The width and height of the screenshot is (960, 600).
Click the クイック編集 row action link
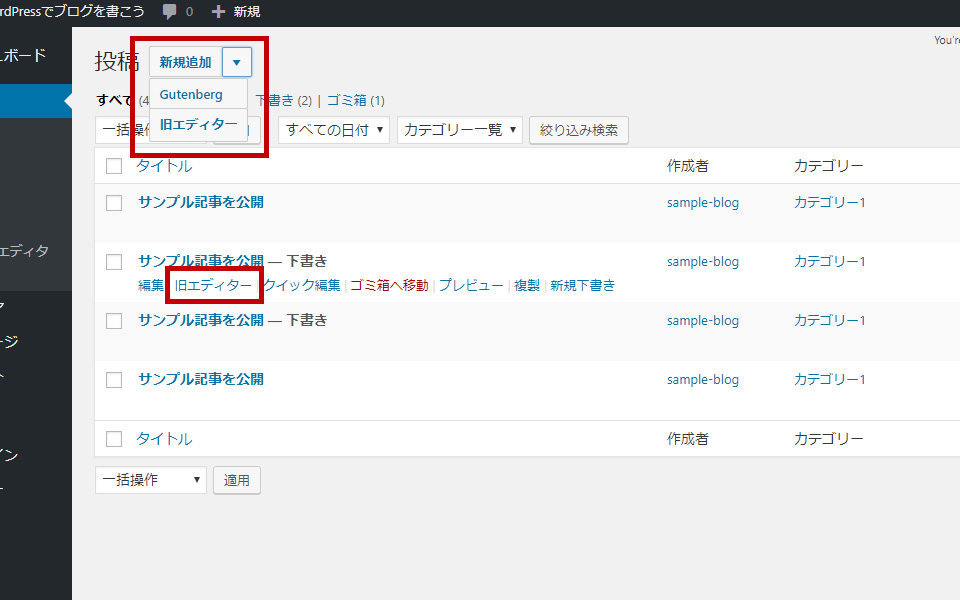[301, 285]
